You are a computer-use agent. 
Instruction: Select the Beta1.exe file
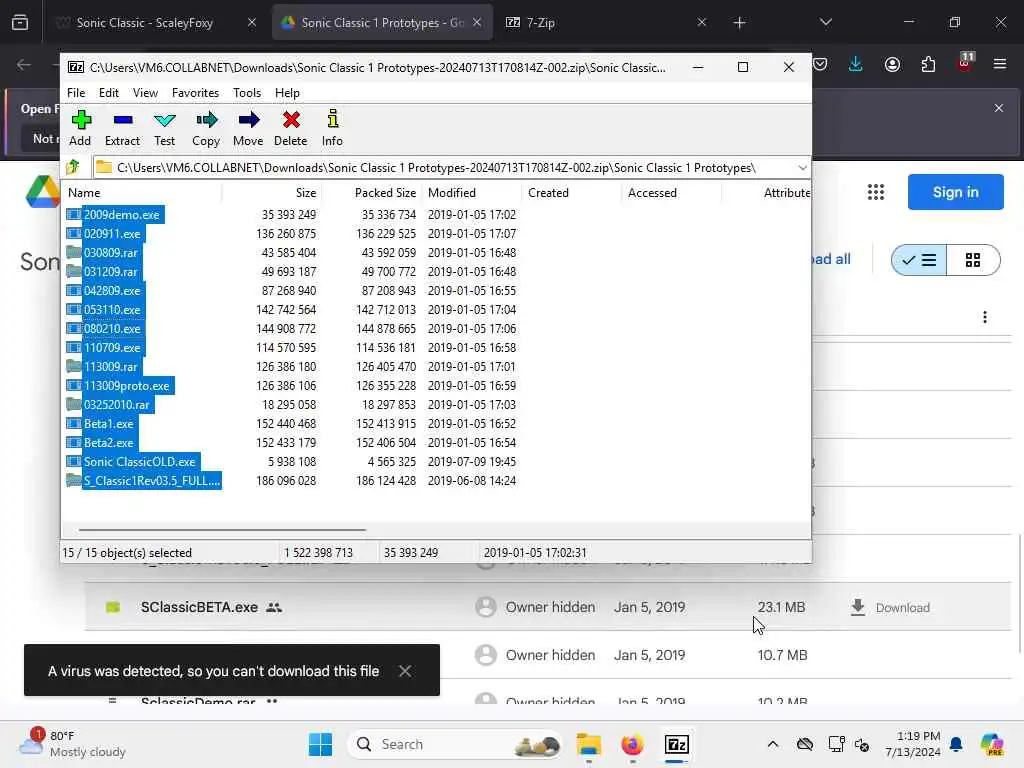pos(108,423)
